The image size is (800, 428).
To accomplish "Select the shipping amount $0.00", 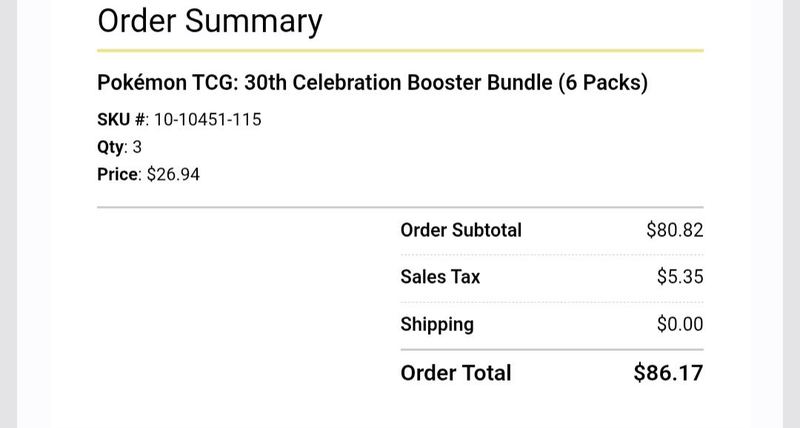I will [680, 324].
